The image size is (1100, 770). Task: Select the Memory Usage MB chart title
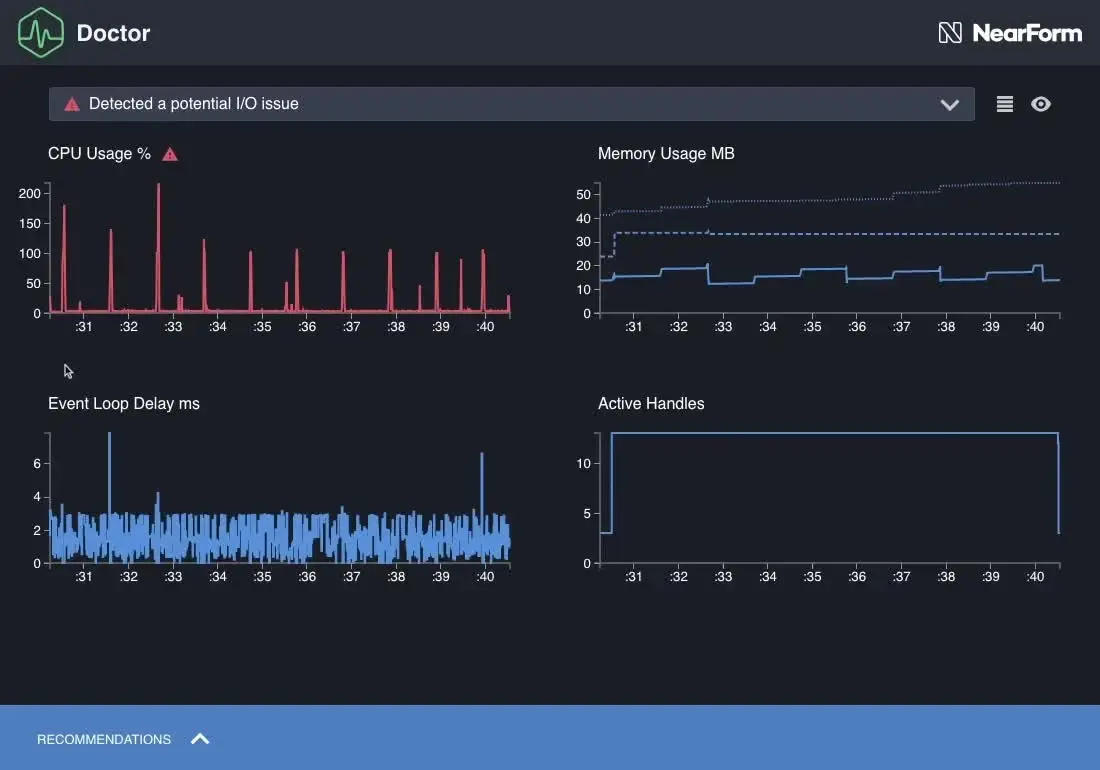pyautogui.click(x=666, y=154)
